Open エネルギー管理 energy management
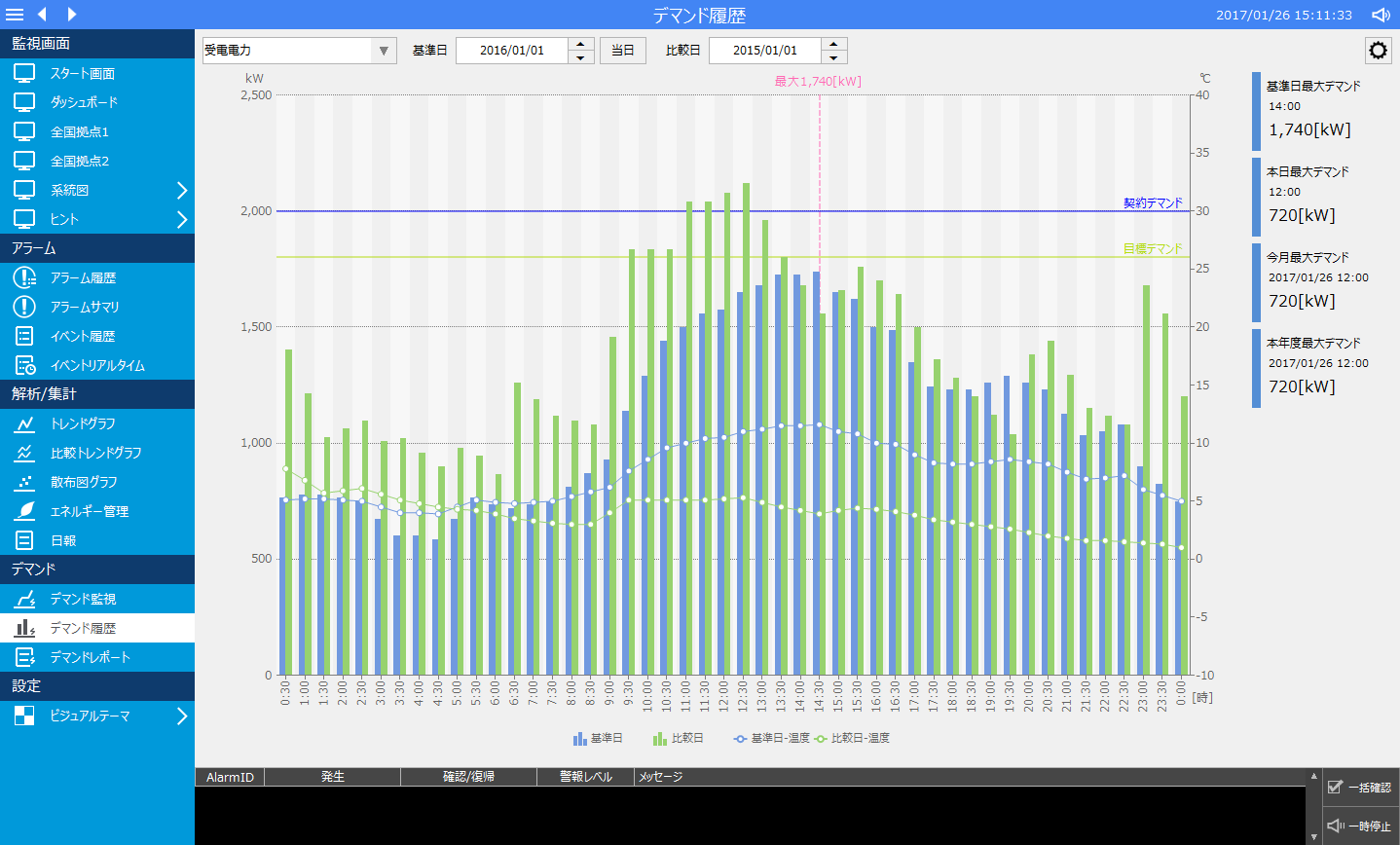 coord(89,511)
